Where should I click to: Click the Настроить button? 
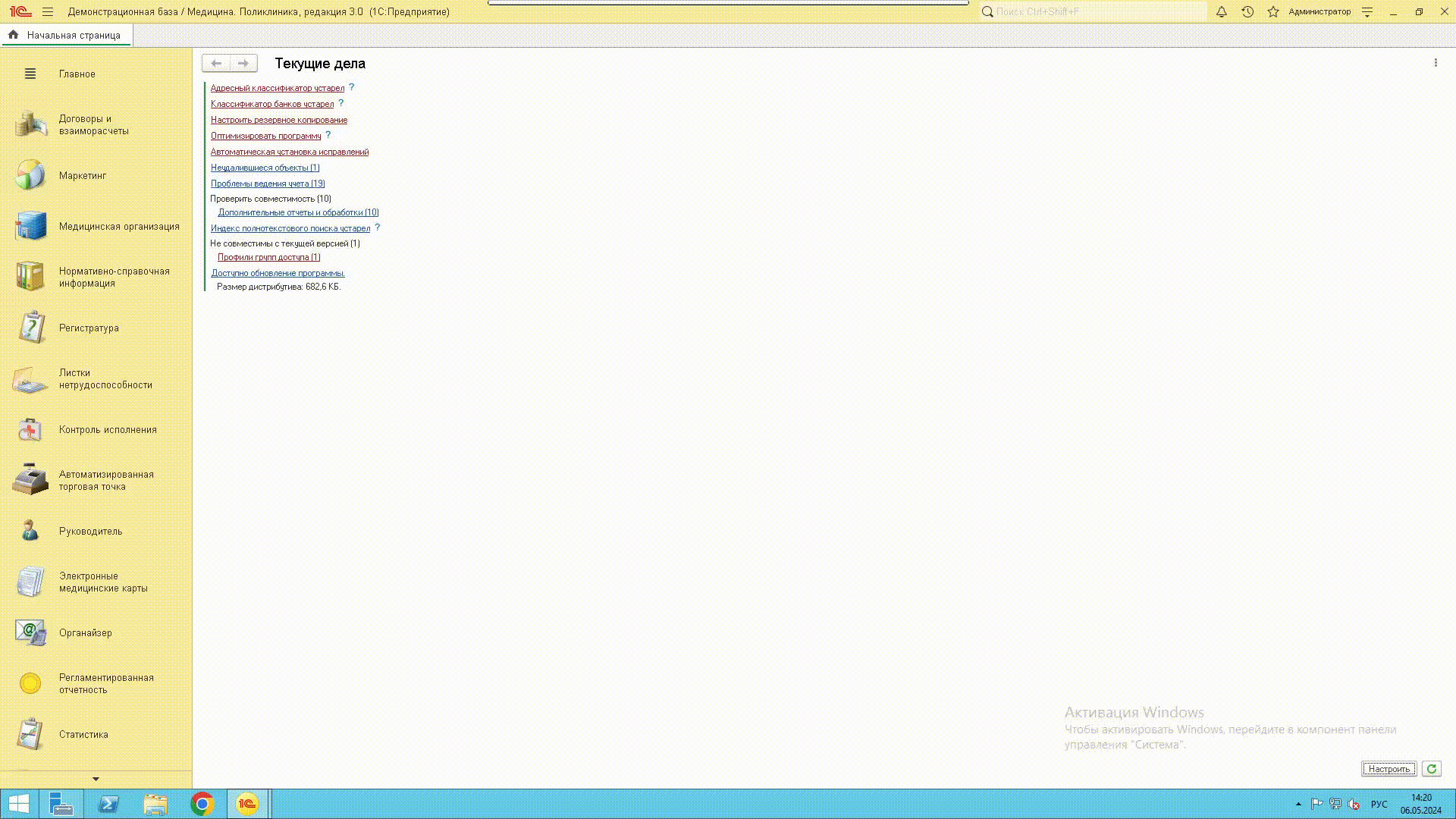(1389, 769)
